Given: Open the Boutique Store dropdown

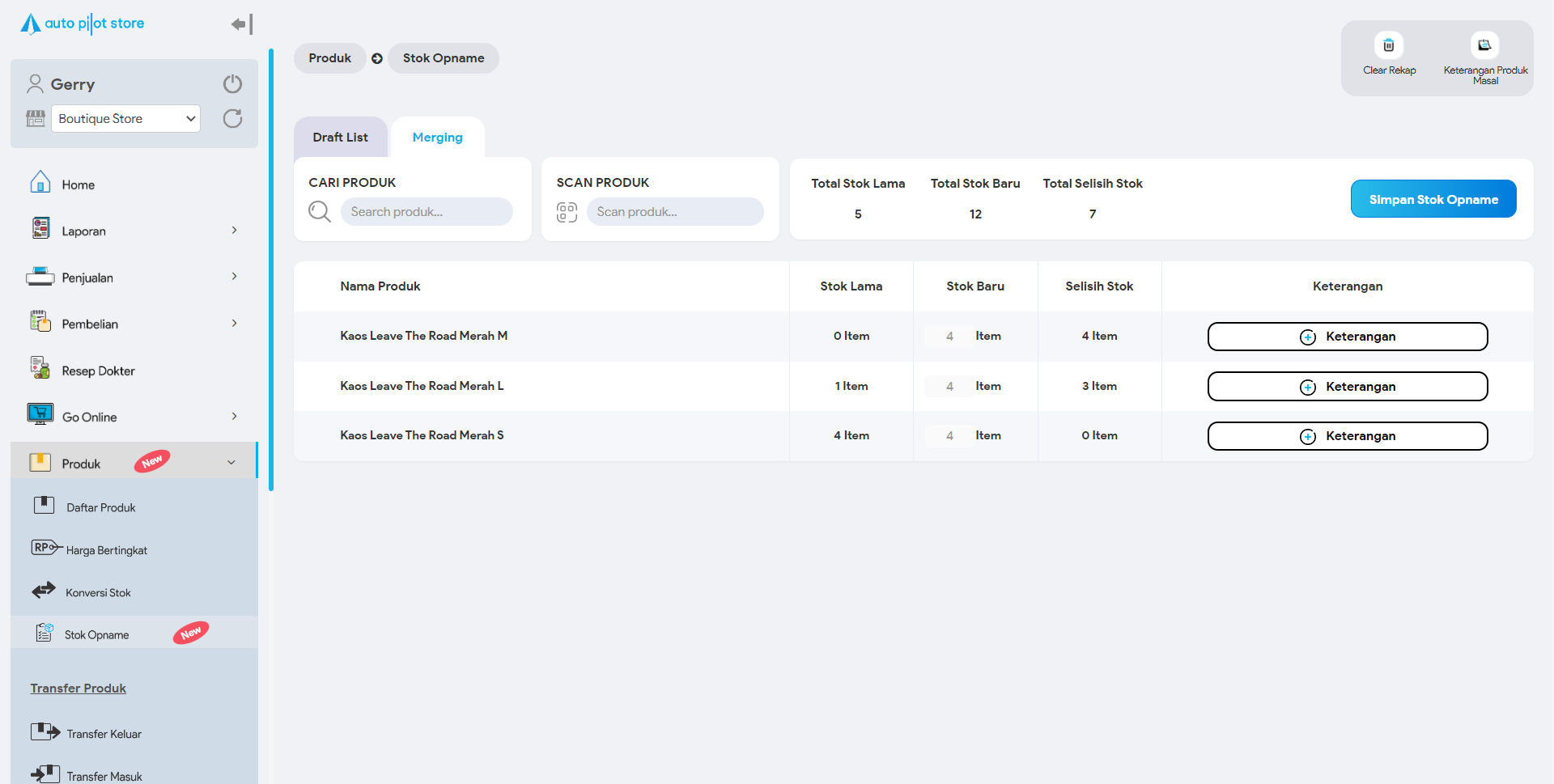Looking at the screenshot, I should point(125,119).
